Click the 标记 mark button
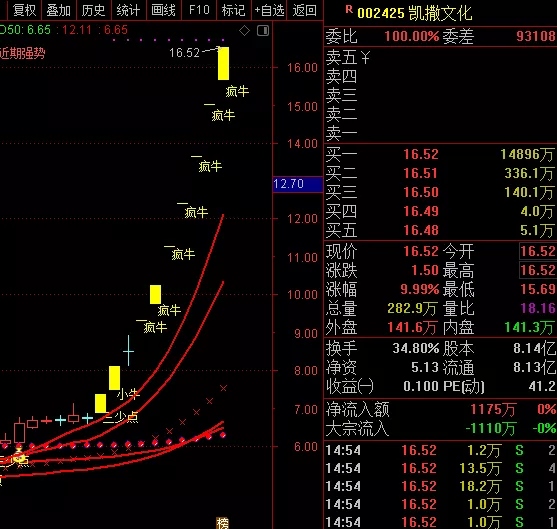The image size is (557, 529). pyautogui.click(x=233, y=10)
